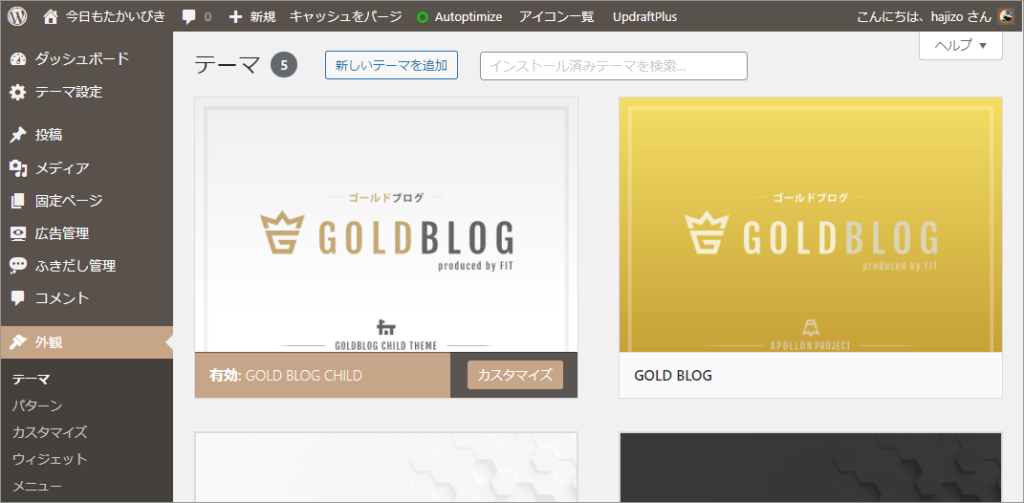
Task: Click the Comments icon in sidebar
Action: pos(18,299)
